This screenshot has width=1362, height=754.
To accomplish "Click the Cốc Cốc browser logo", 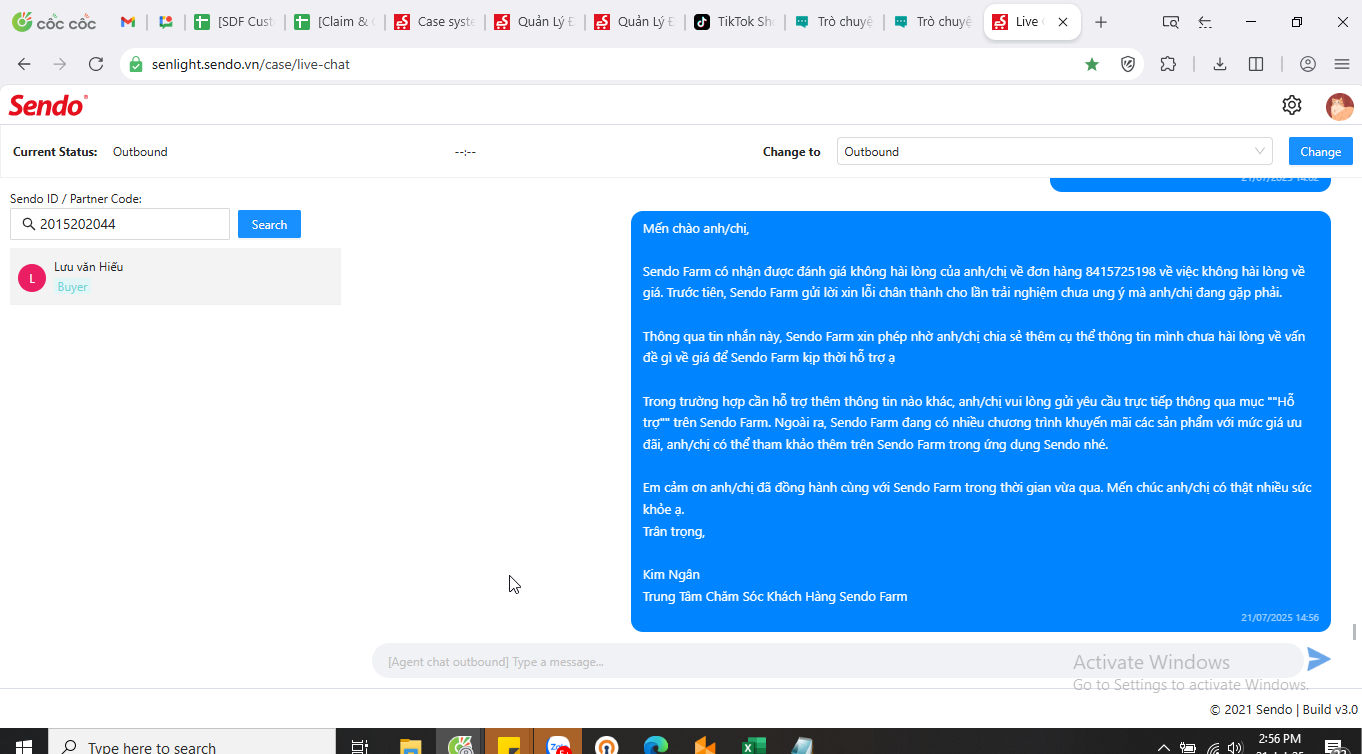I will click(54, 22).
